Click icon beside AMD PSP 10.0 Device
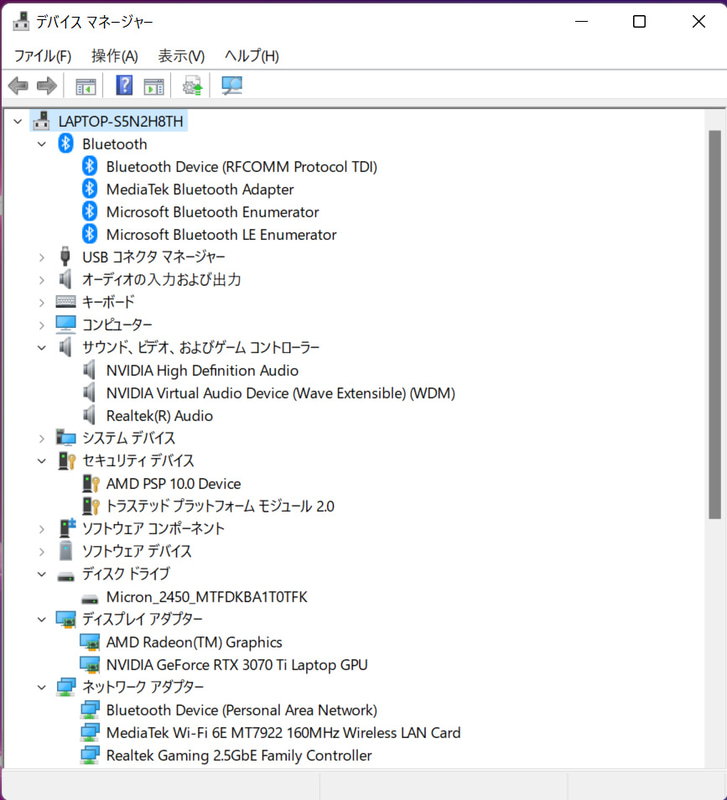Screen dimensions: 727x800 coord(90,483)
